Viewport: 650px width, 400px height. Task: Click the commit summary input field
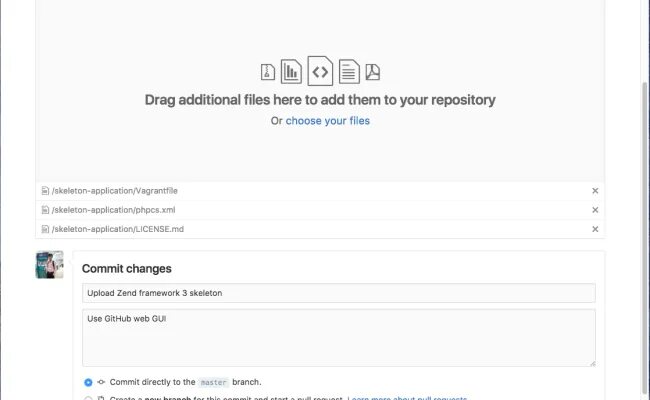338,293
